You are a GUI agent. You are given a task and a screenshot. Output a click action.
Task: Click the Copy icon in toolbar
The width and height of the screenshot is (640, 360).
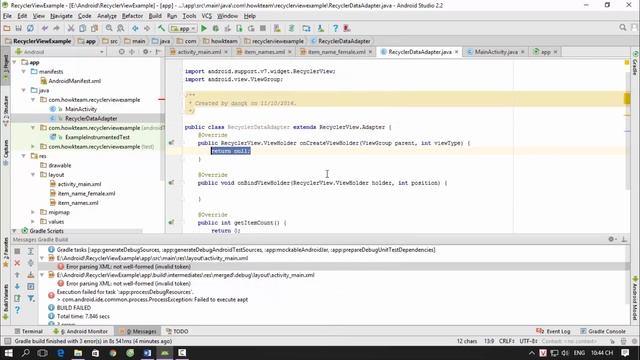82,28
